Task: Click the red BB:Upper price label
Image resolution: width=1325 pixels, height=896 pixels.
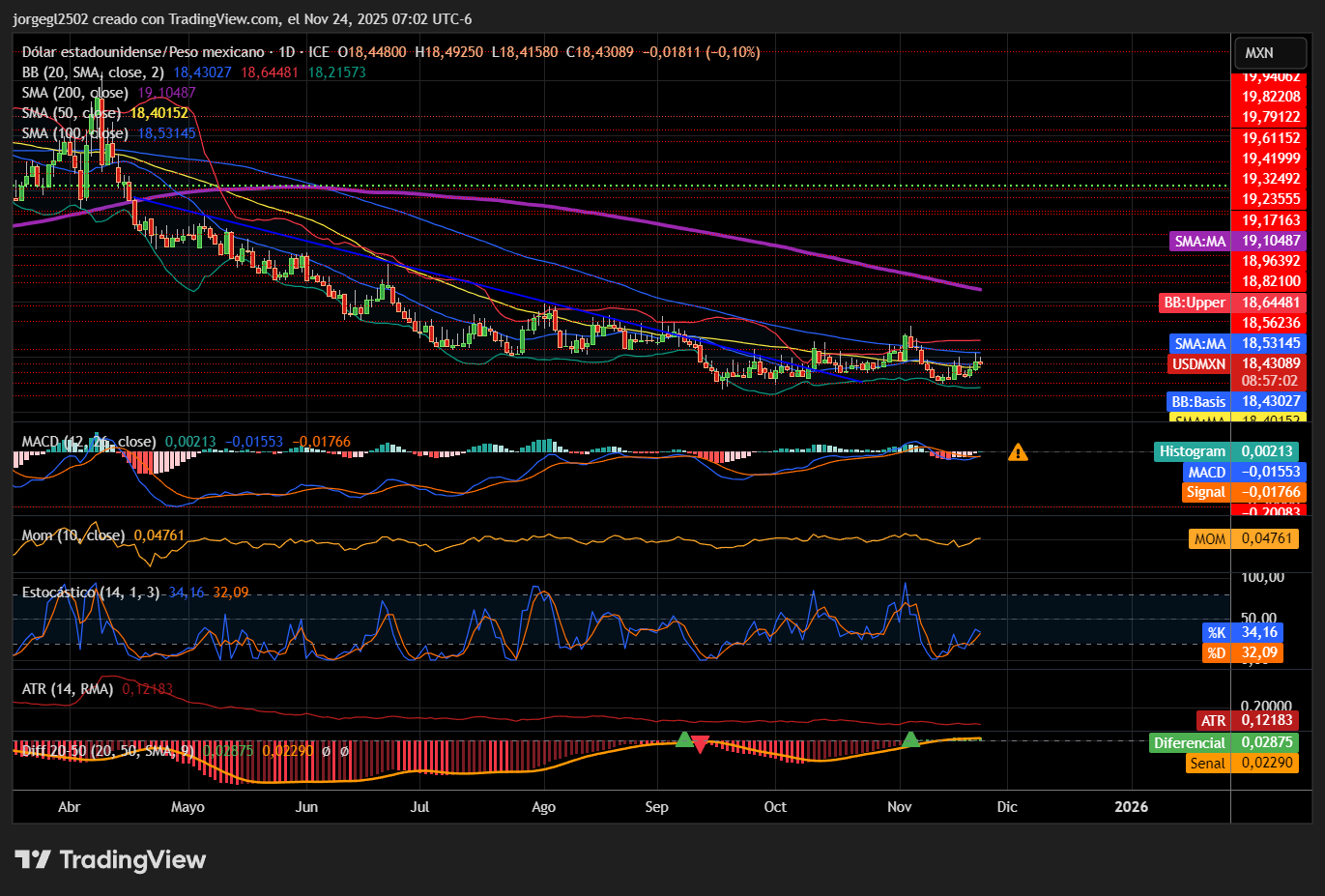Action: [1233, 303]
